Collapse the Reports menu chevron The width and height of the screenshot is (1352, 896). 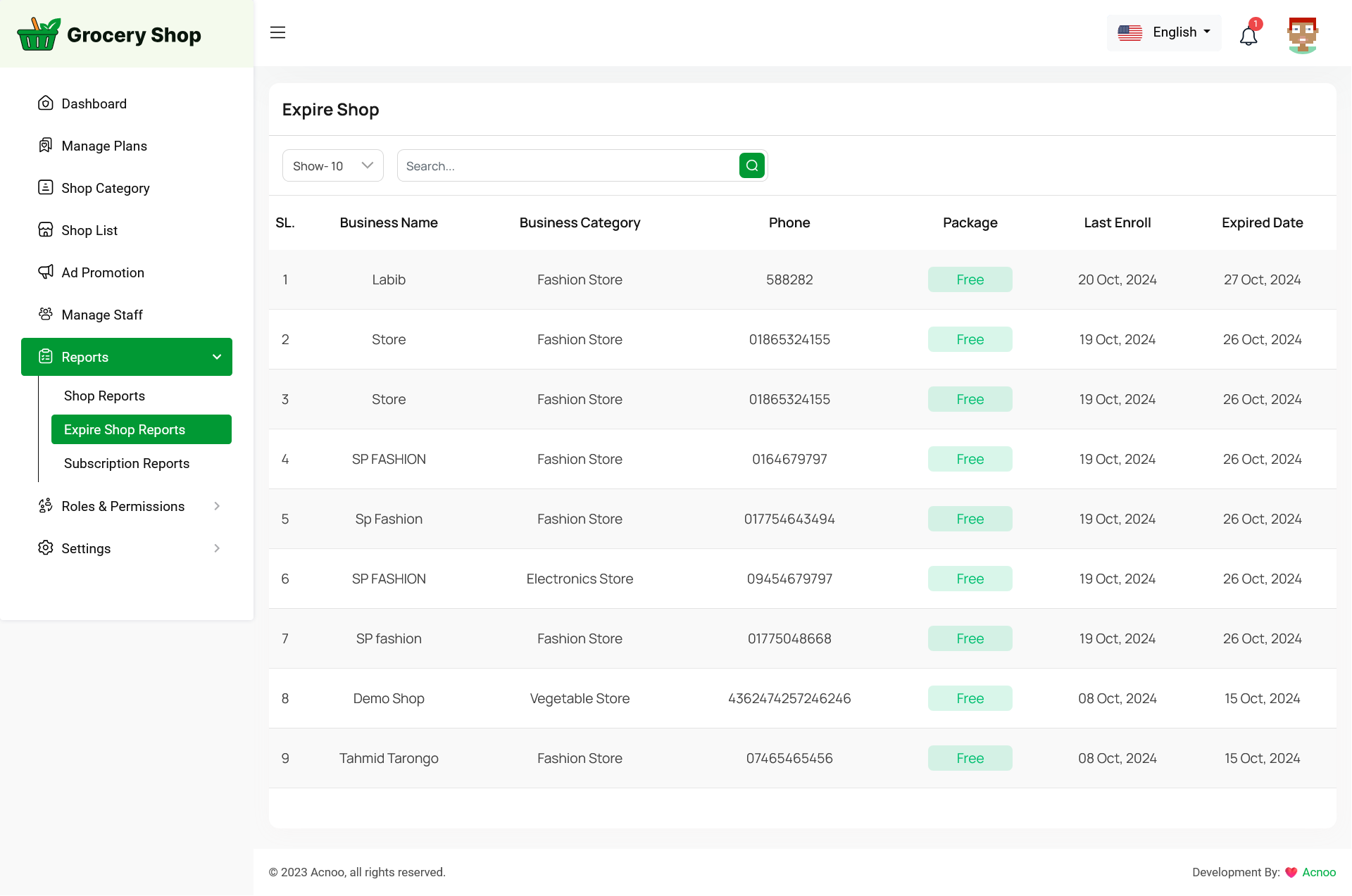click(217, 357)
